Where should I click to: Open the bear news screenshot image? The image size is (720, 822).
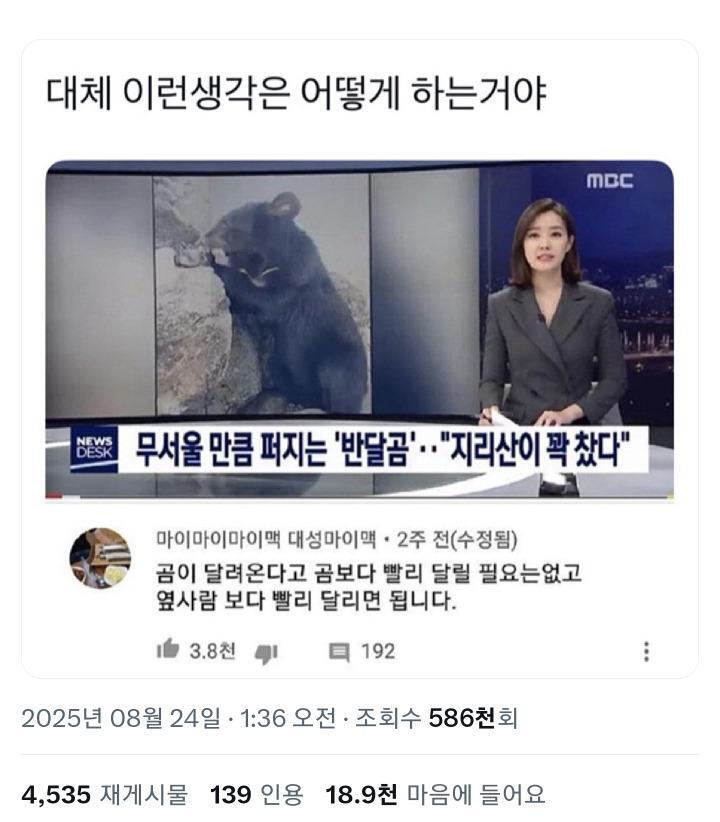pyautogui.click(x=359, y=330)
